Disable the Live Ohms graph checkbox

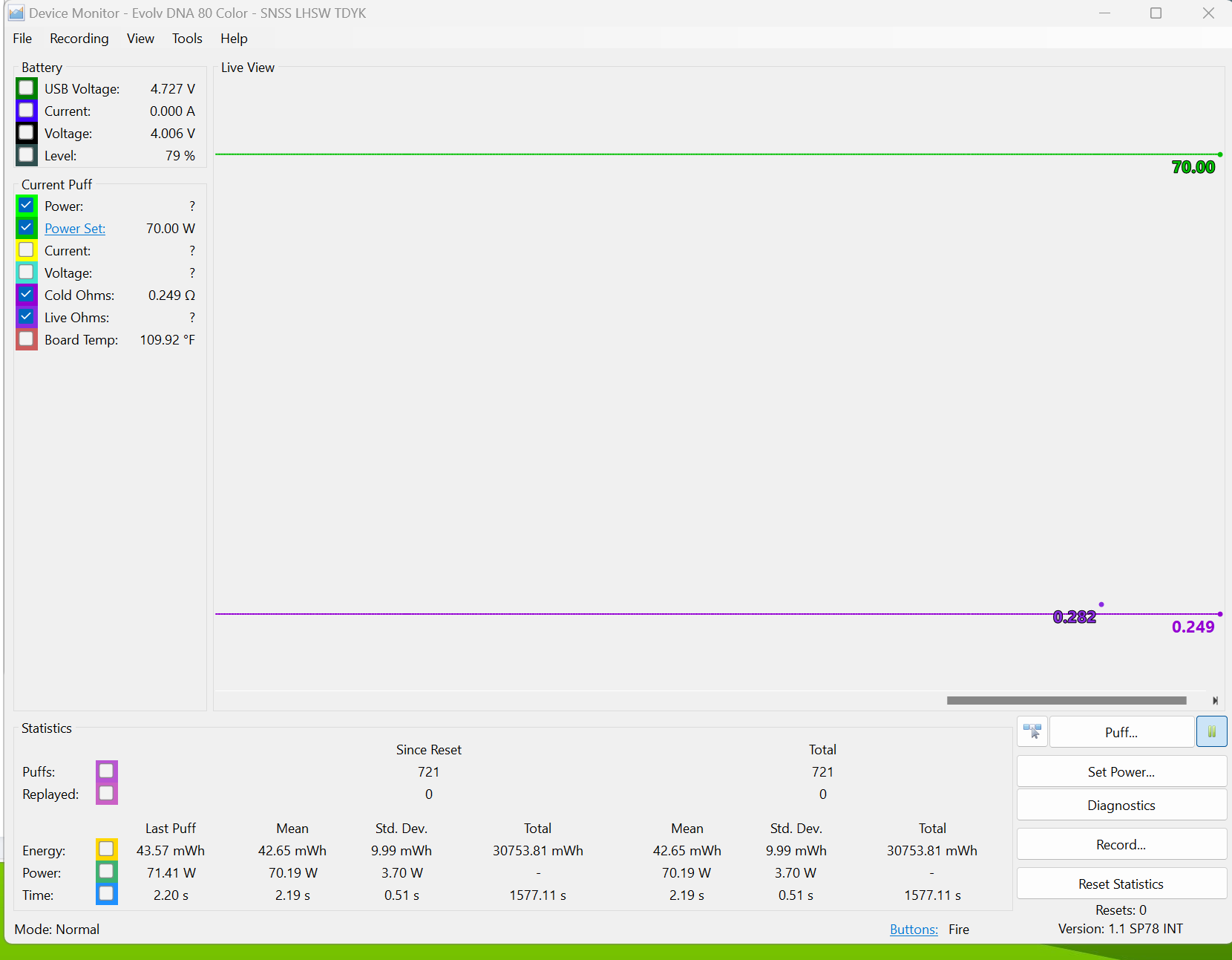(x=26, y=317)
